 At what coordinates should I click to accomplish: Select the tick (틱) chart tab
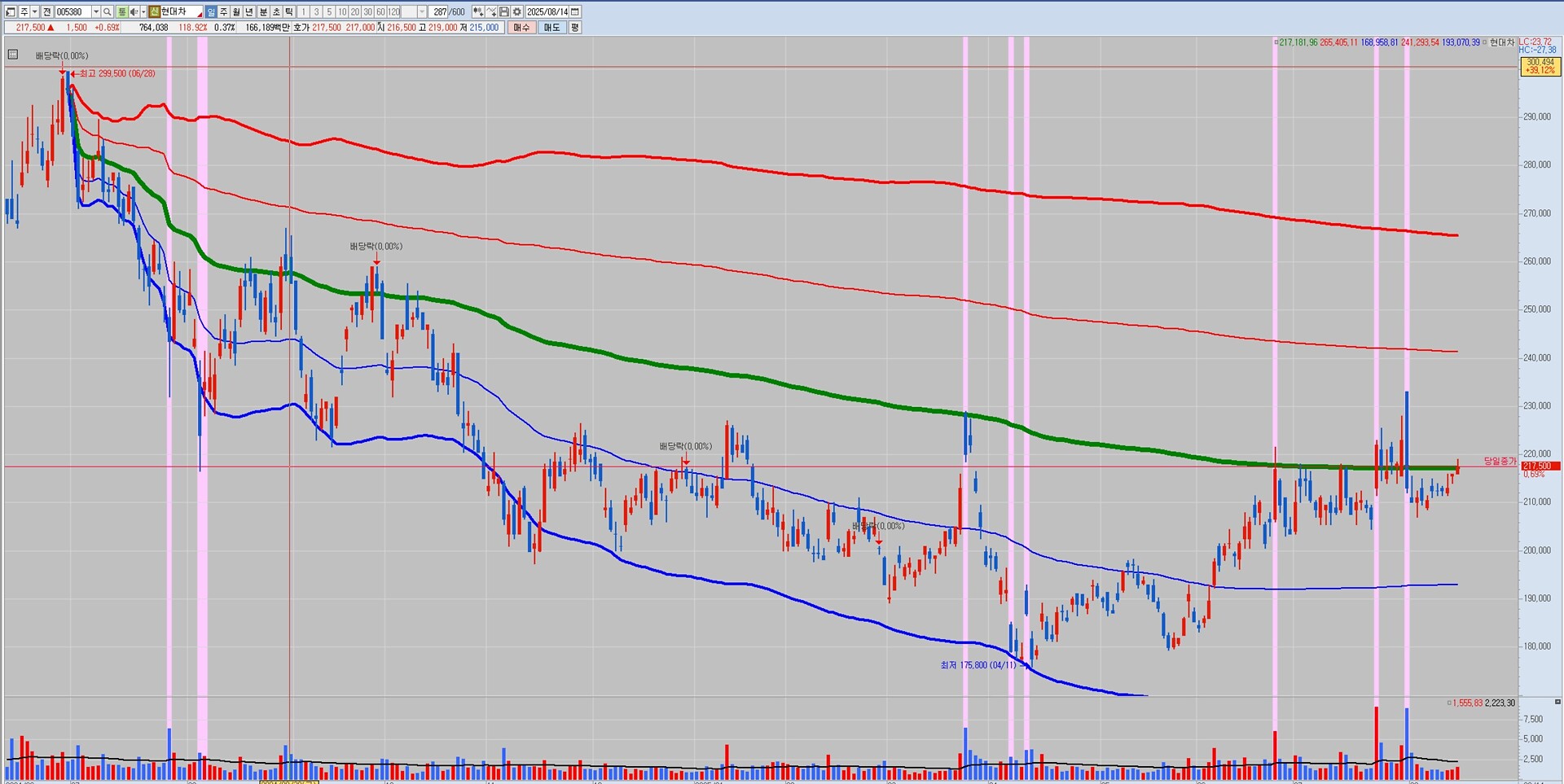point(289,12)
